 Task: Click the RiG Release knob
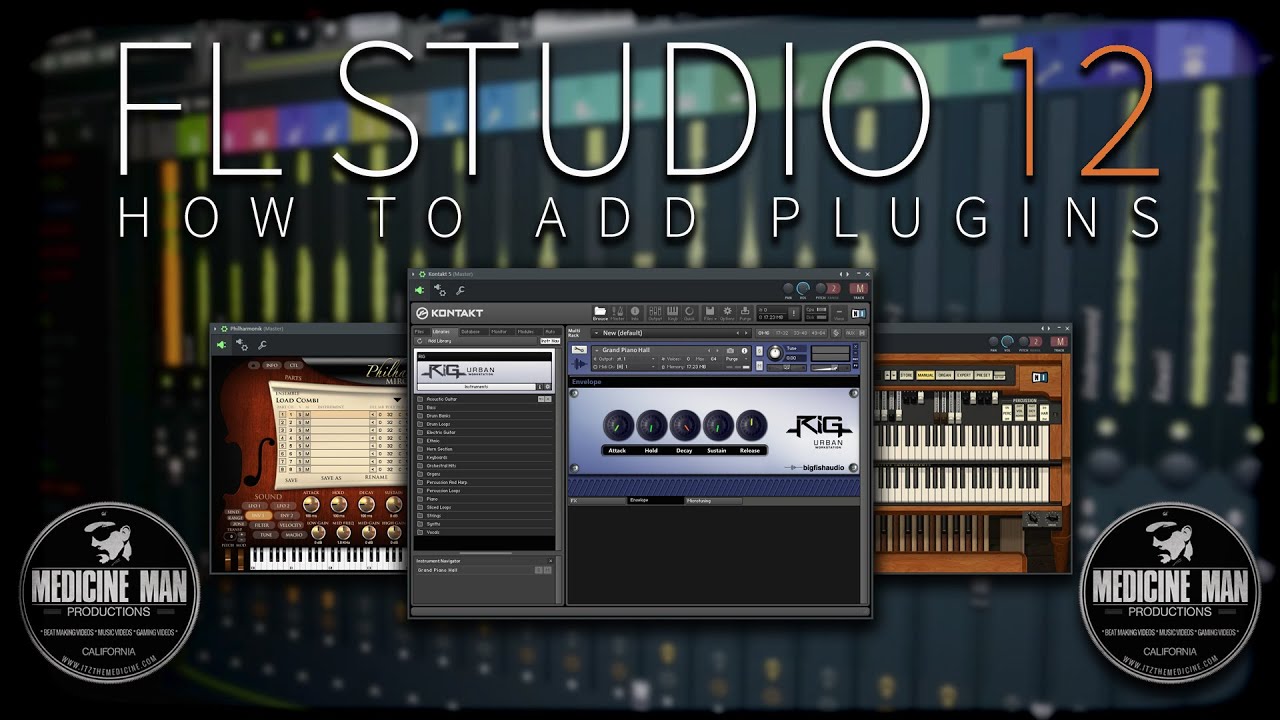tap(751, 424)
